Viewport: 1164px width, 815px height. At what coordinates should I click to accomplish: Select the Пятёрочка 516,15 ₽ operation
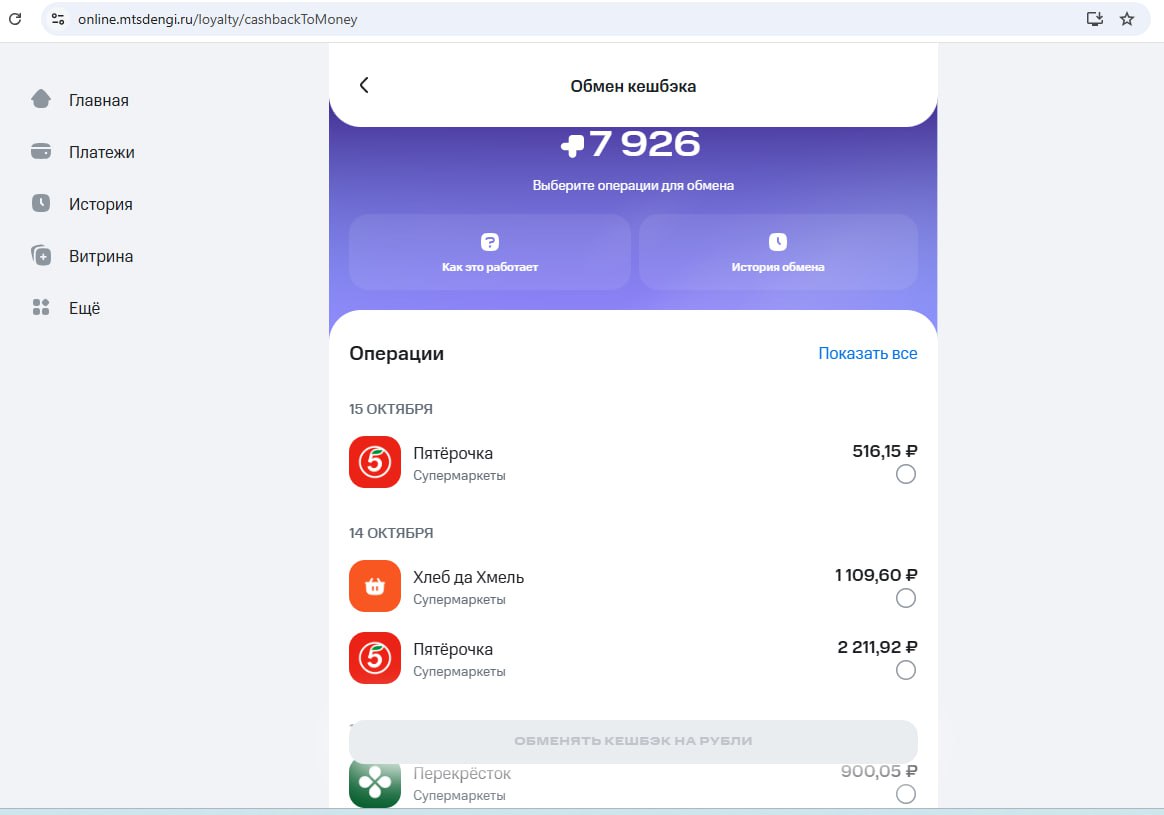(905, 474)
